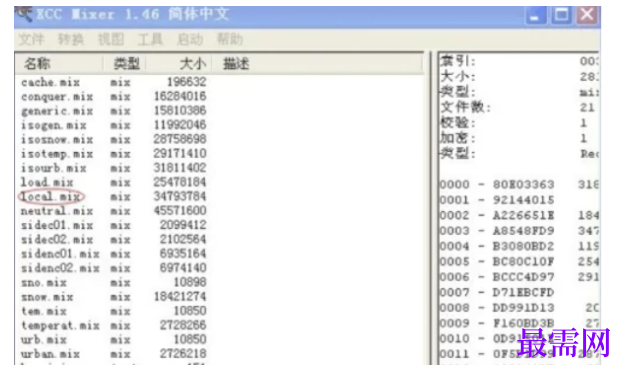This screenshot has width=629, height=374.
Task: Minimize the XCC Mixer window
Action: click(535, 16)
